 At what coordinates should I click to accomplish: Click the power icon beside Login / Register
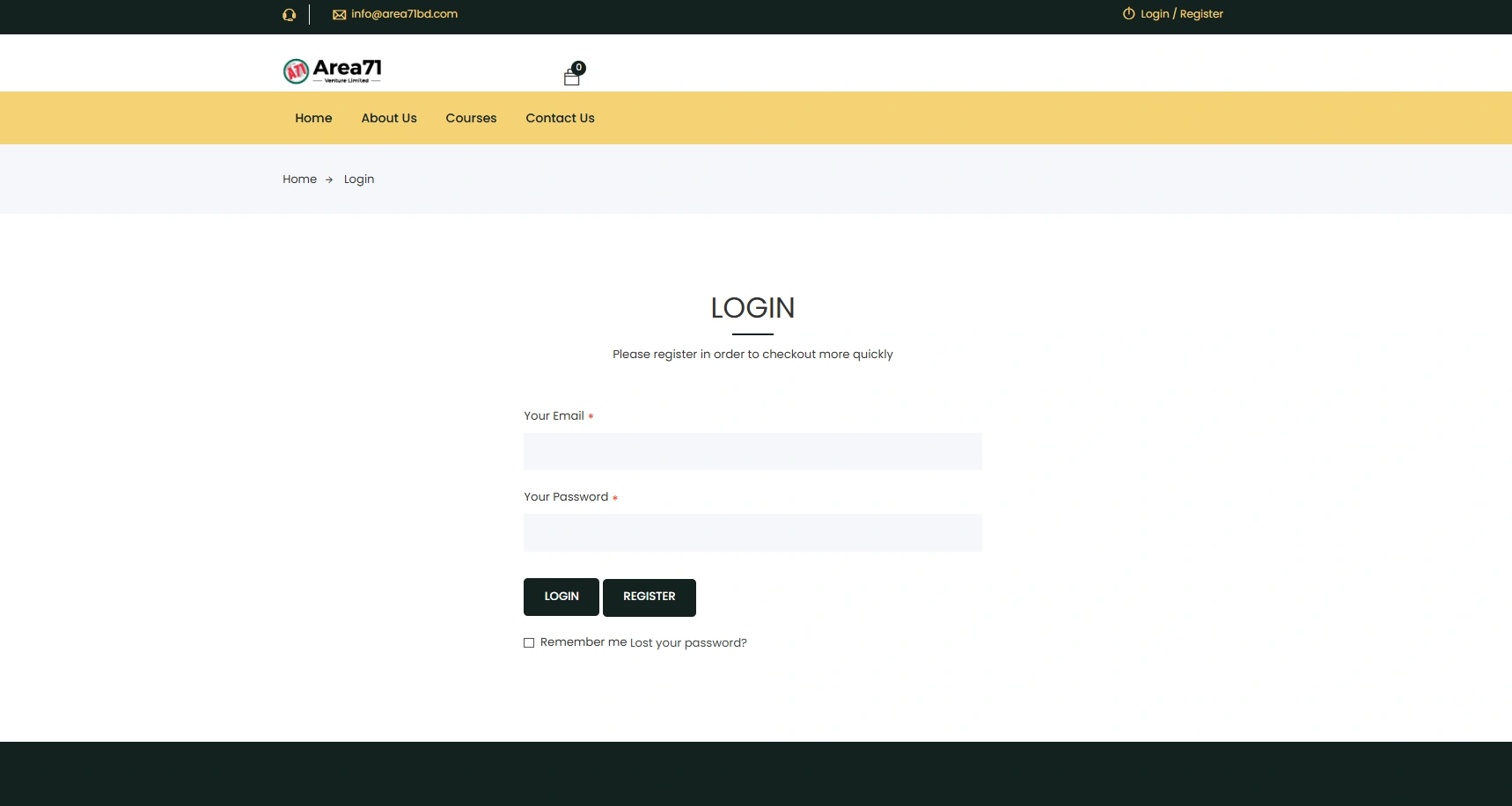click(x=1128, y=13)
